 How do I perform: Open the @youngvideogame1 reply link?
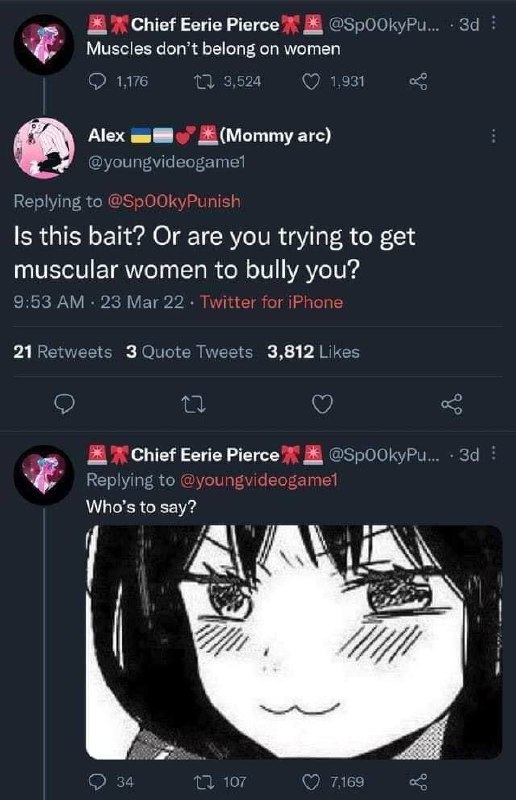coord(257,480)
